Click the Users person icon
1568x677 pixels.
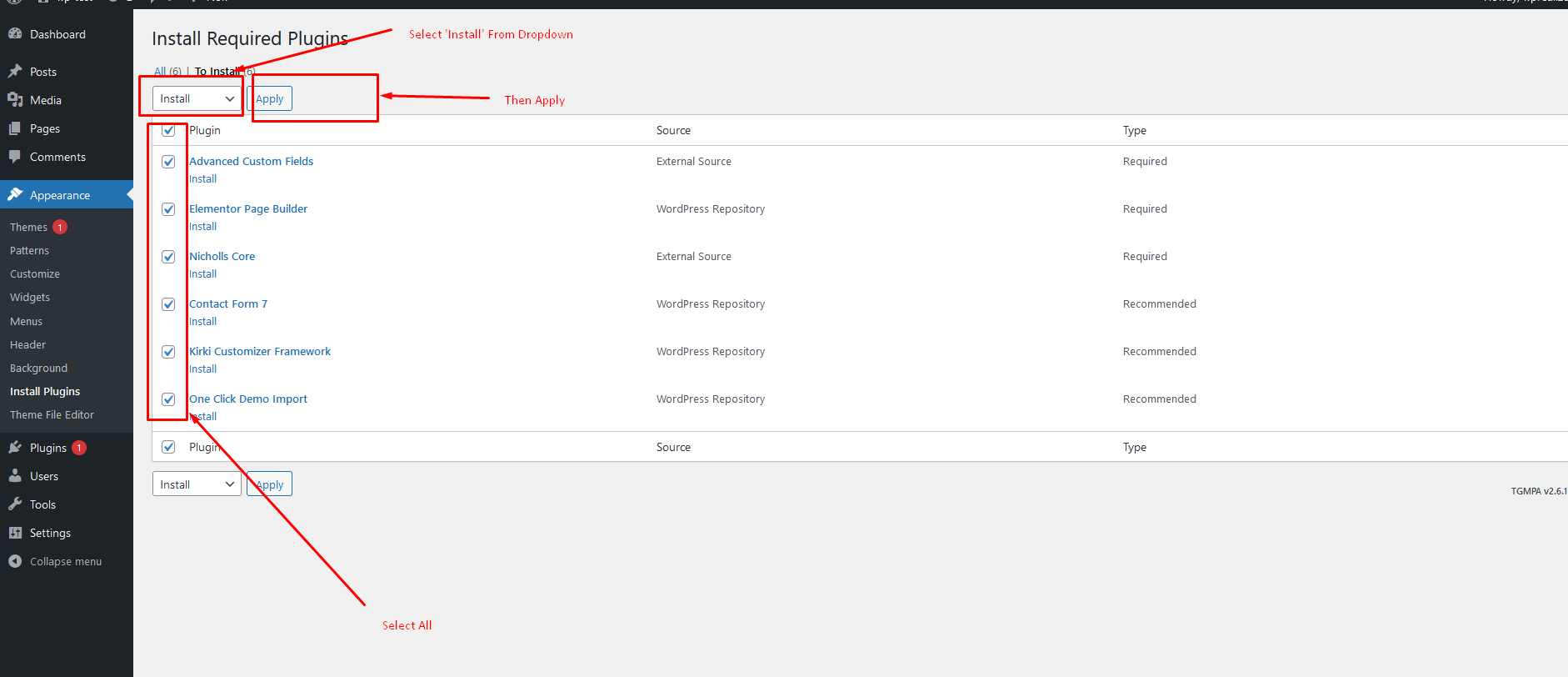click(15, 476)
